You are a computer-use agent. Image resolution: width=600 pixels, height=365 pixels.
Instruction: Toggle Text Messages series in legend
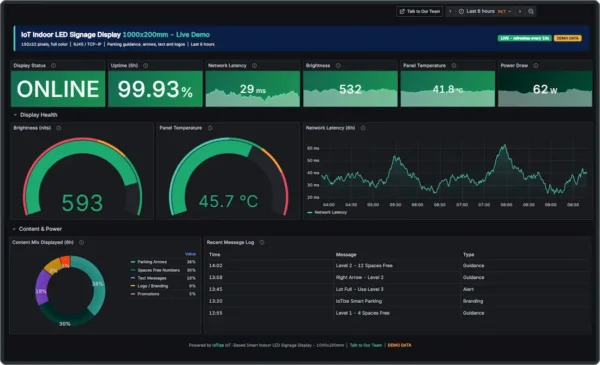tap(152, 278)
